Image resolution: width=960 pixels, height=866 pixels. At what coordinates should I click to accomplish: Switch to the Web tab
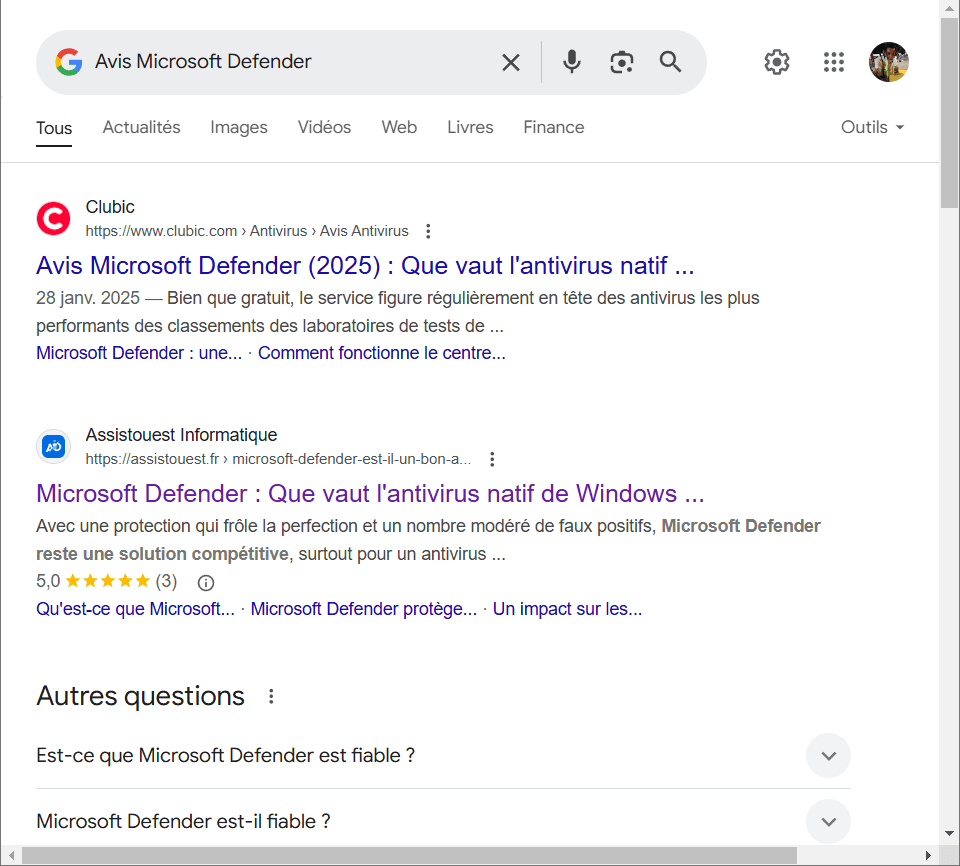tap(399, 127)
